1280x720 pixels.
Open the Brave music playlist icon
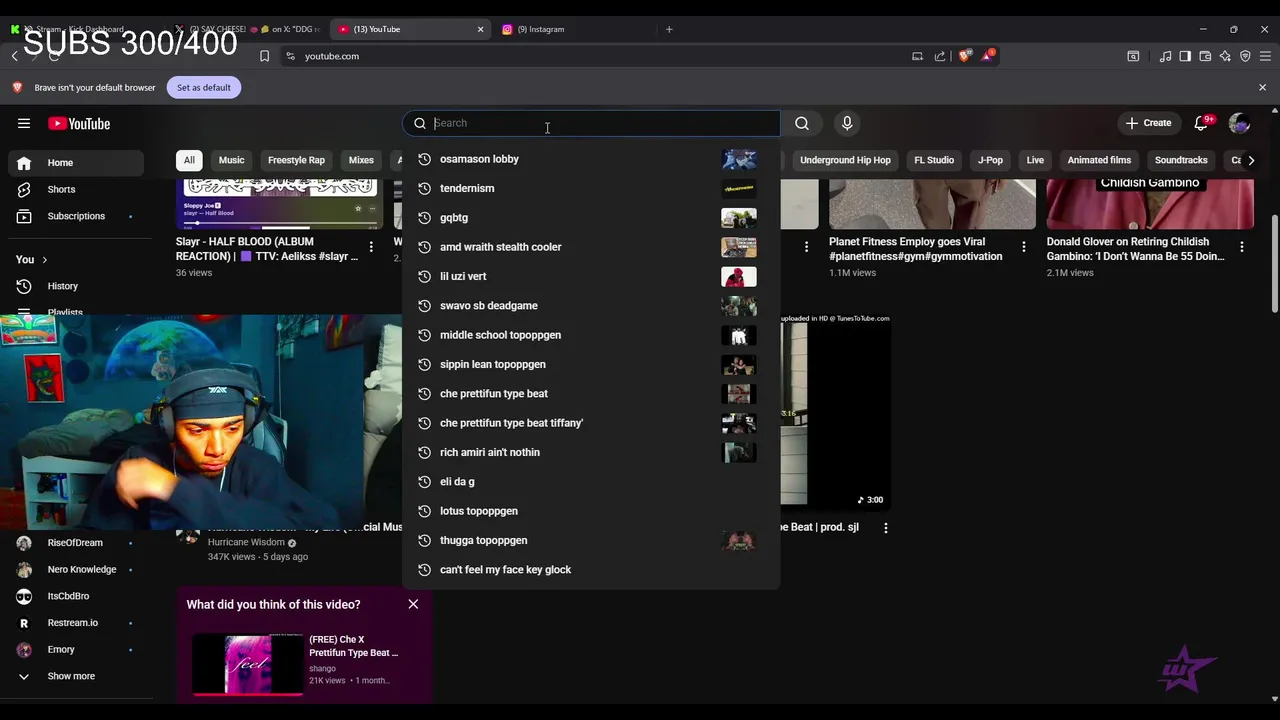[x=1165, y=56]
